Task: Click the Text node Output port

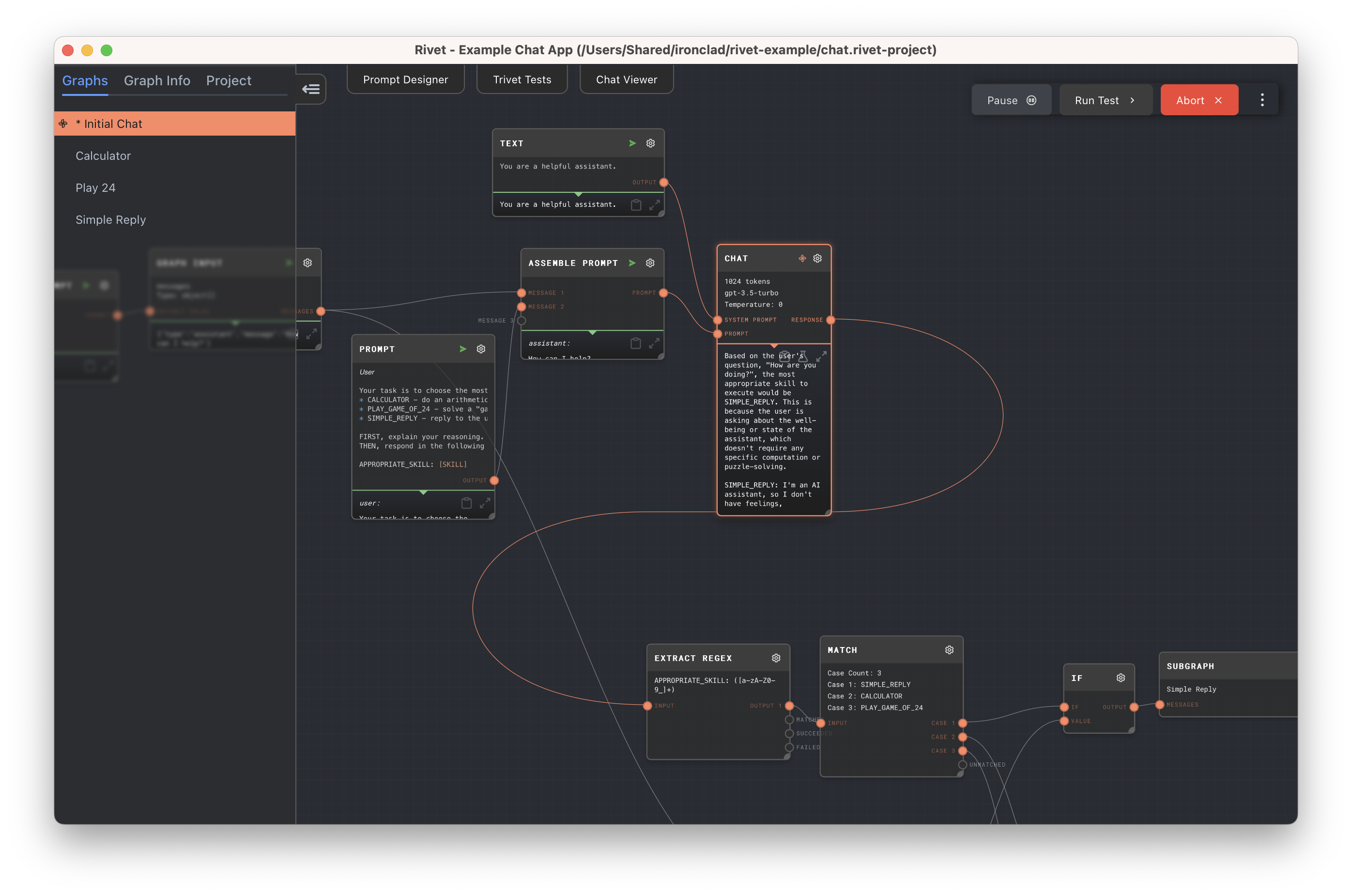Action: click(664, 183)
